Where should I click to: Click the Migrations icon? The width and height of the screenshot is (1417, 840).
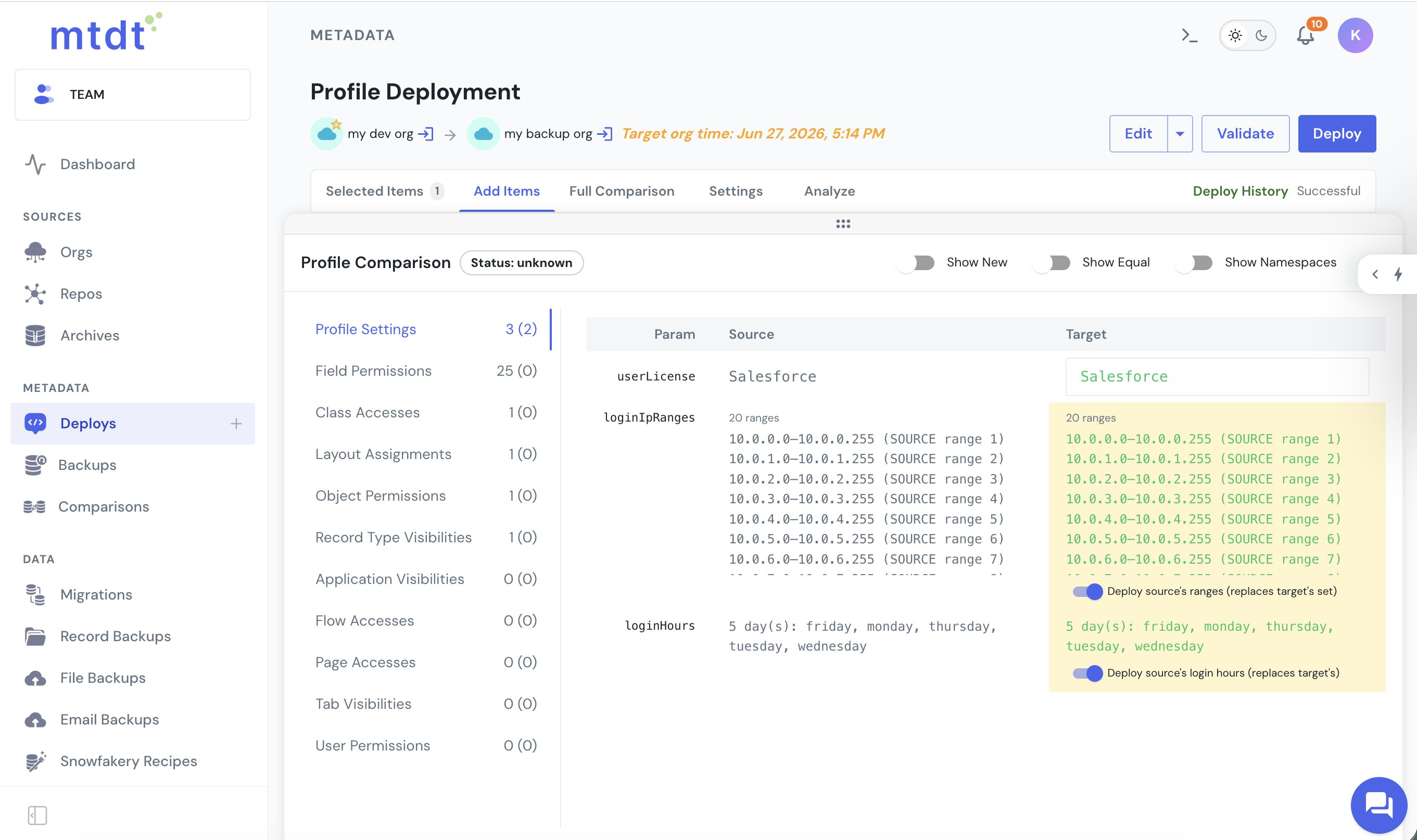(35, 595)
